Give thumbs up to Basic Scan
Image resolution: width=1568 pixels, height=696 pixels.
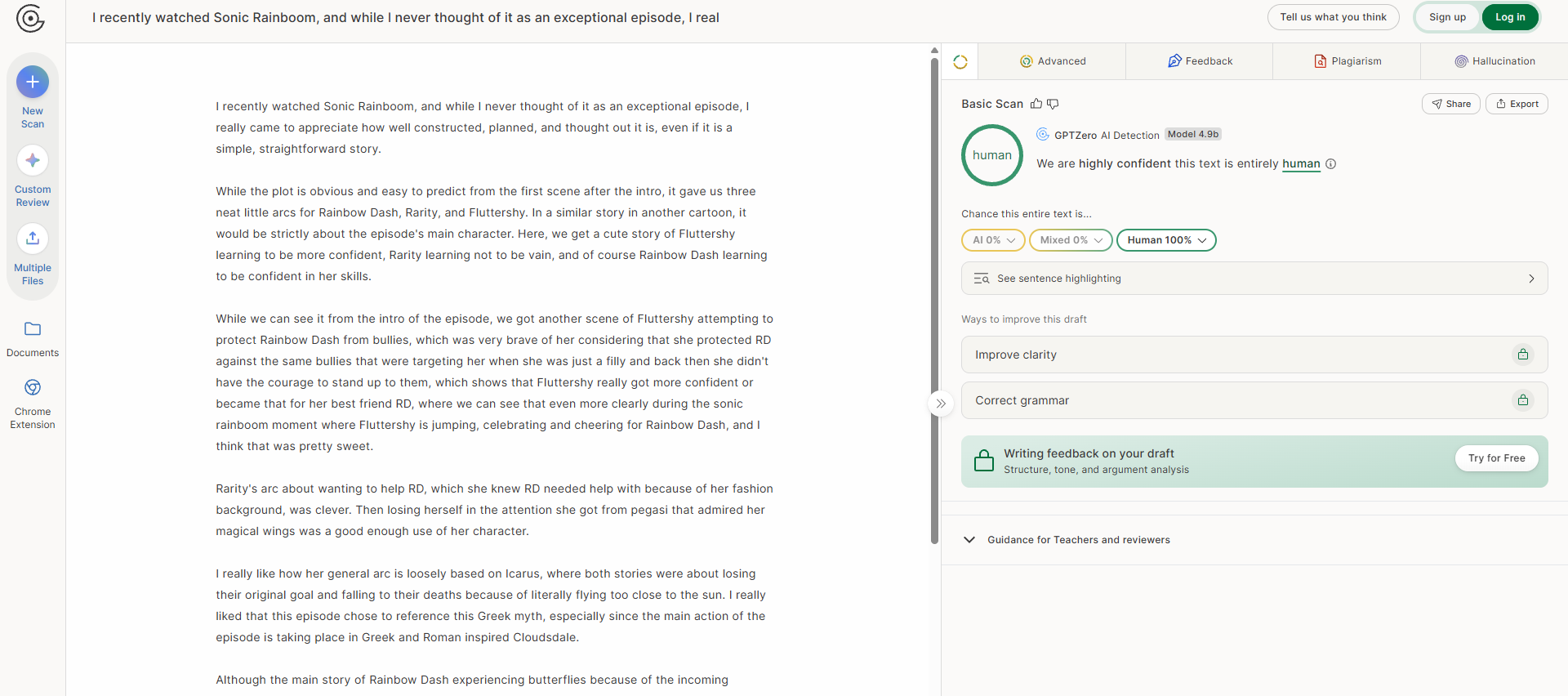coord(1036,104)
